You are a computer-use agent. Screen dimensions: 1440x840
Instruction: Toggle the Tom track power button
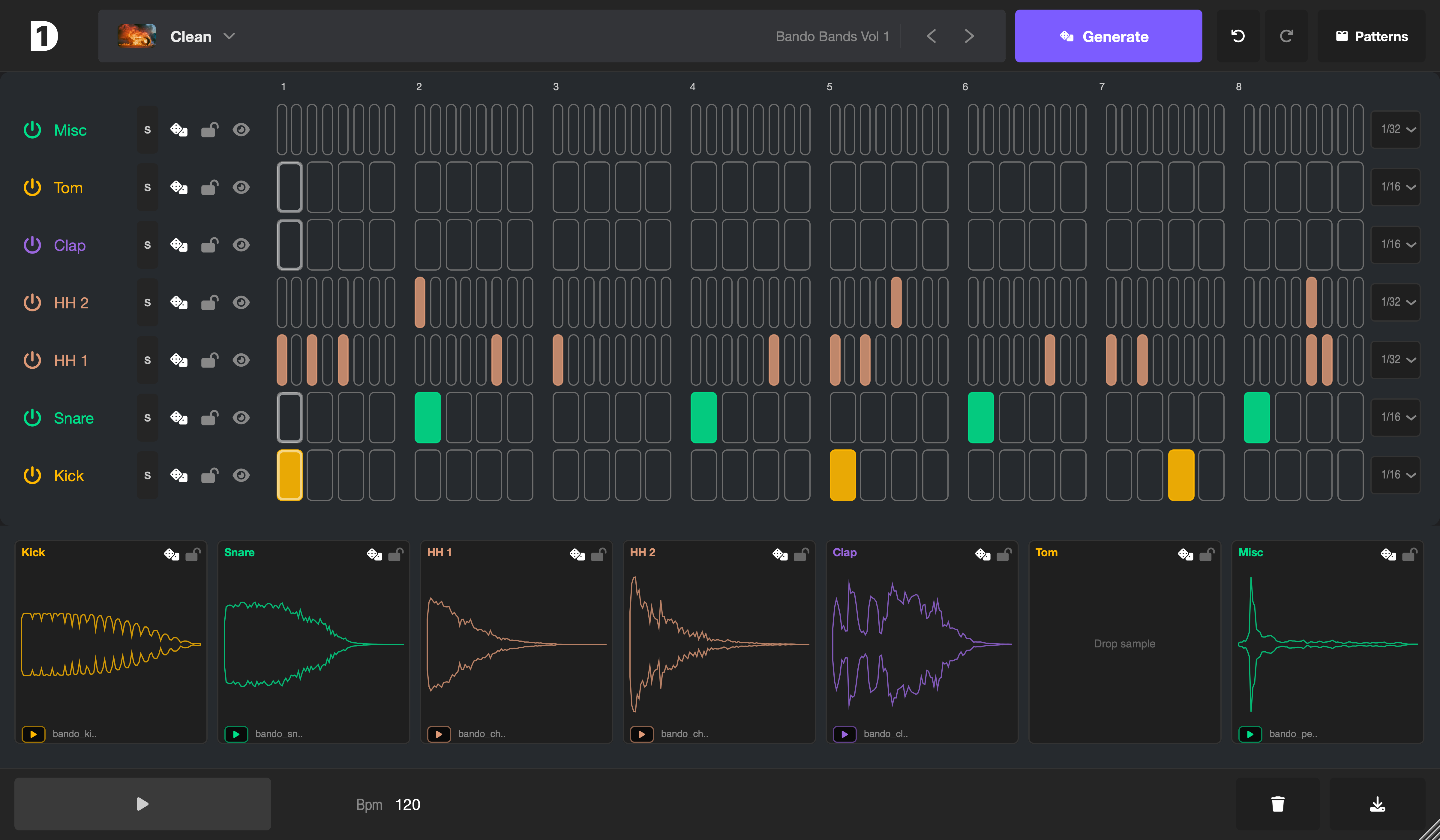pos(33,187)
